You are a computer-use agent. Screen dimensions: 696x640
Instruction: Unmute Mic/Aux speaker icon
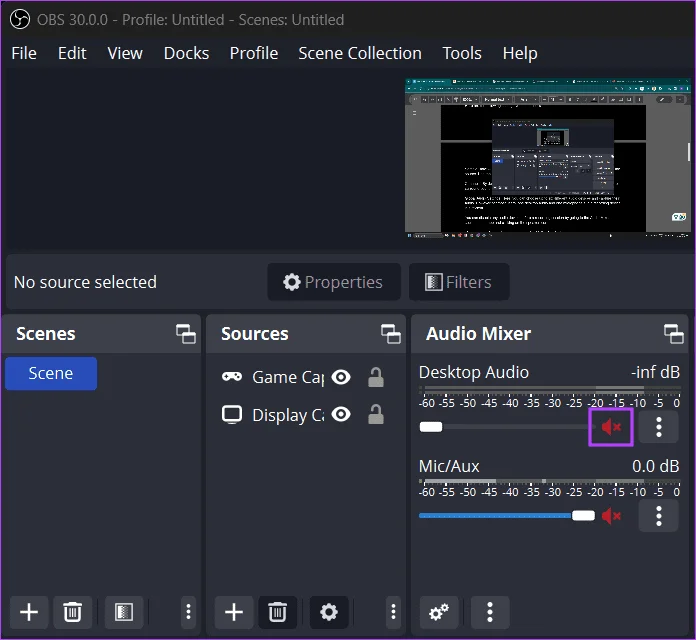(x=611, y=516)
